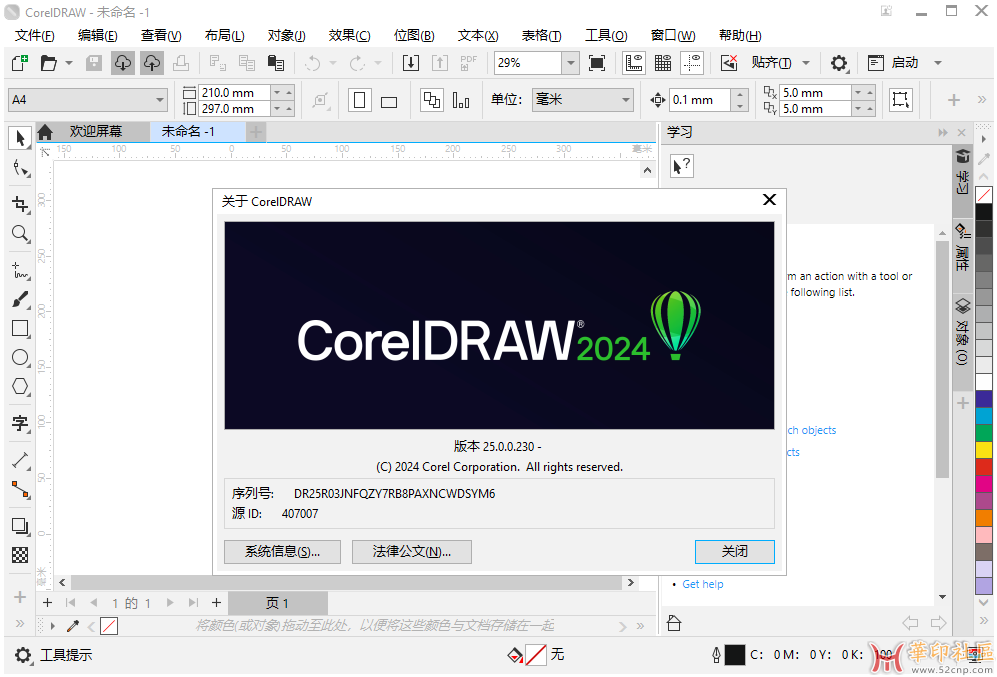Select the Parallel Dimension tool
The image size is (997, 677).
click(x=20, y=460)
